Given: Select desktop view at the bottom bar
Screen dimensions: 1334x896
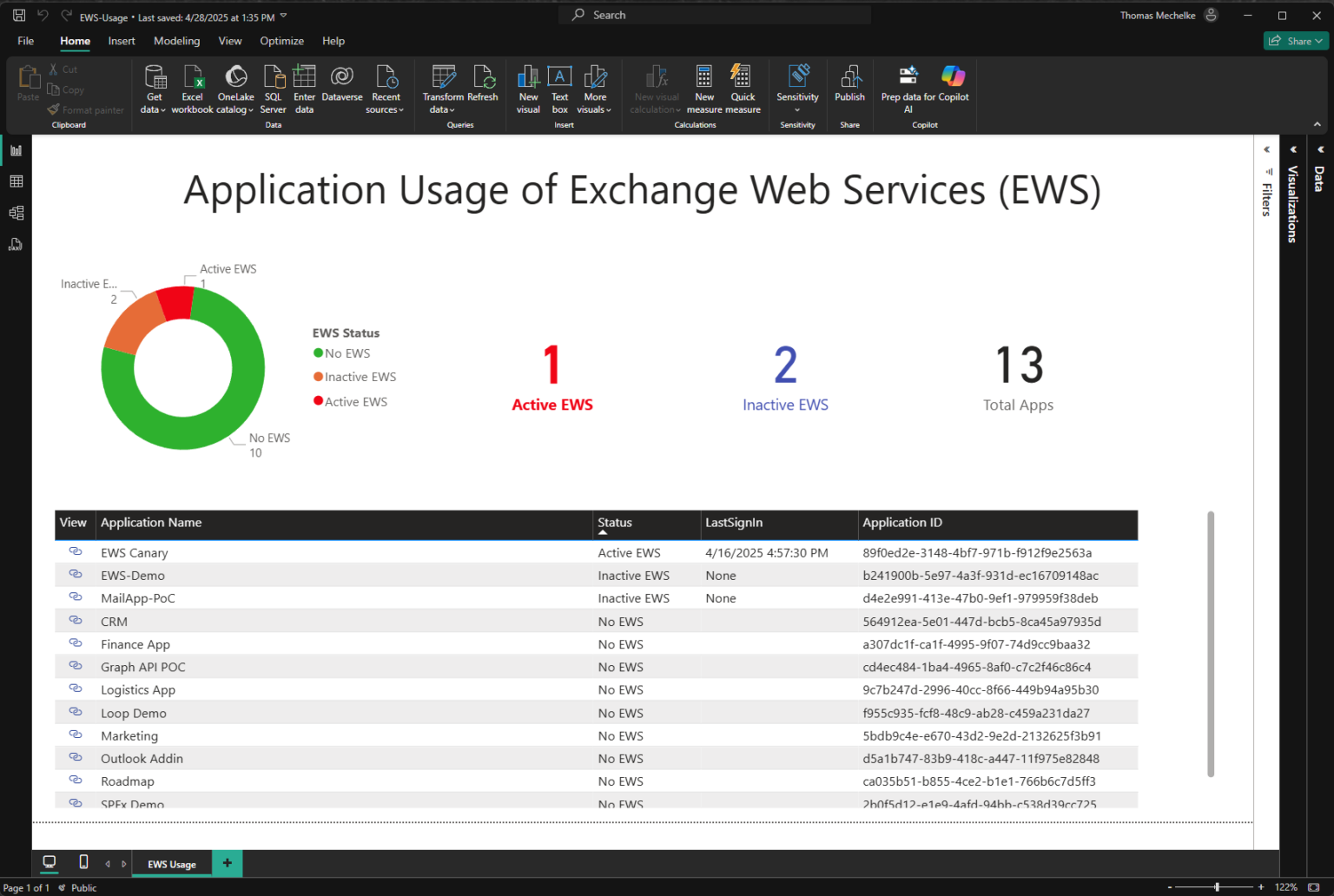Looking at the screenshot, I should click(x=49, y=862).
